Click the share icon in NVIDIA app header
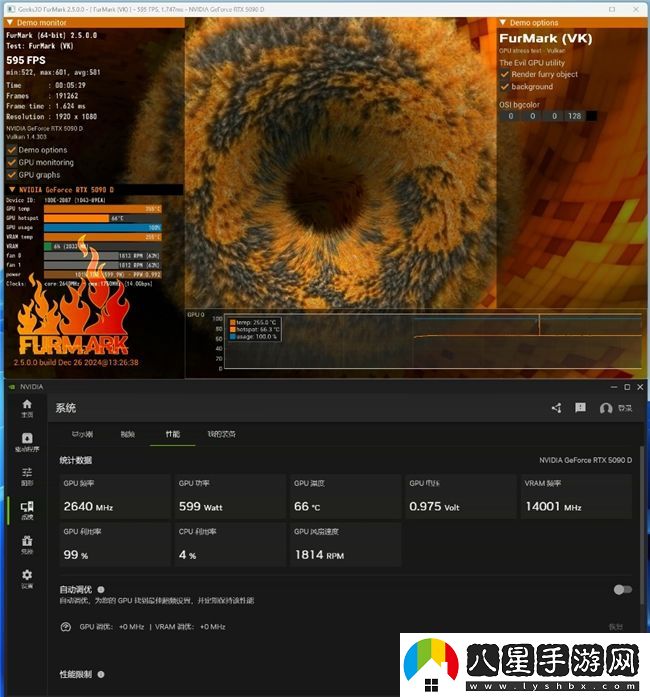 556,408
